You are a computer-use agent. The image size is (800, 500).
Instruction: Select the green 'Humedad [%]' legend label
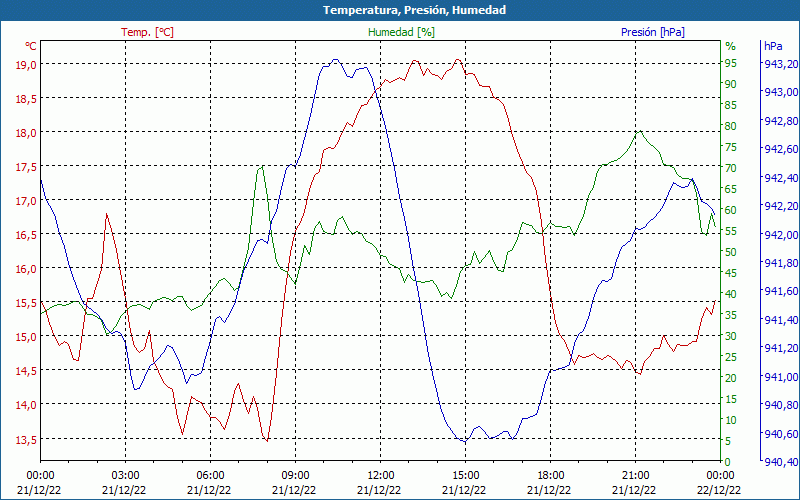(x=401, y=32)
